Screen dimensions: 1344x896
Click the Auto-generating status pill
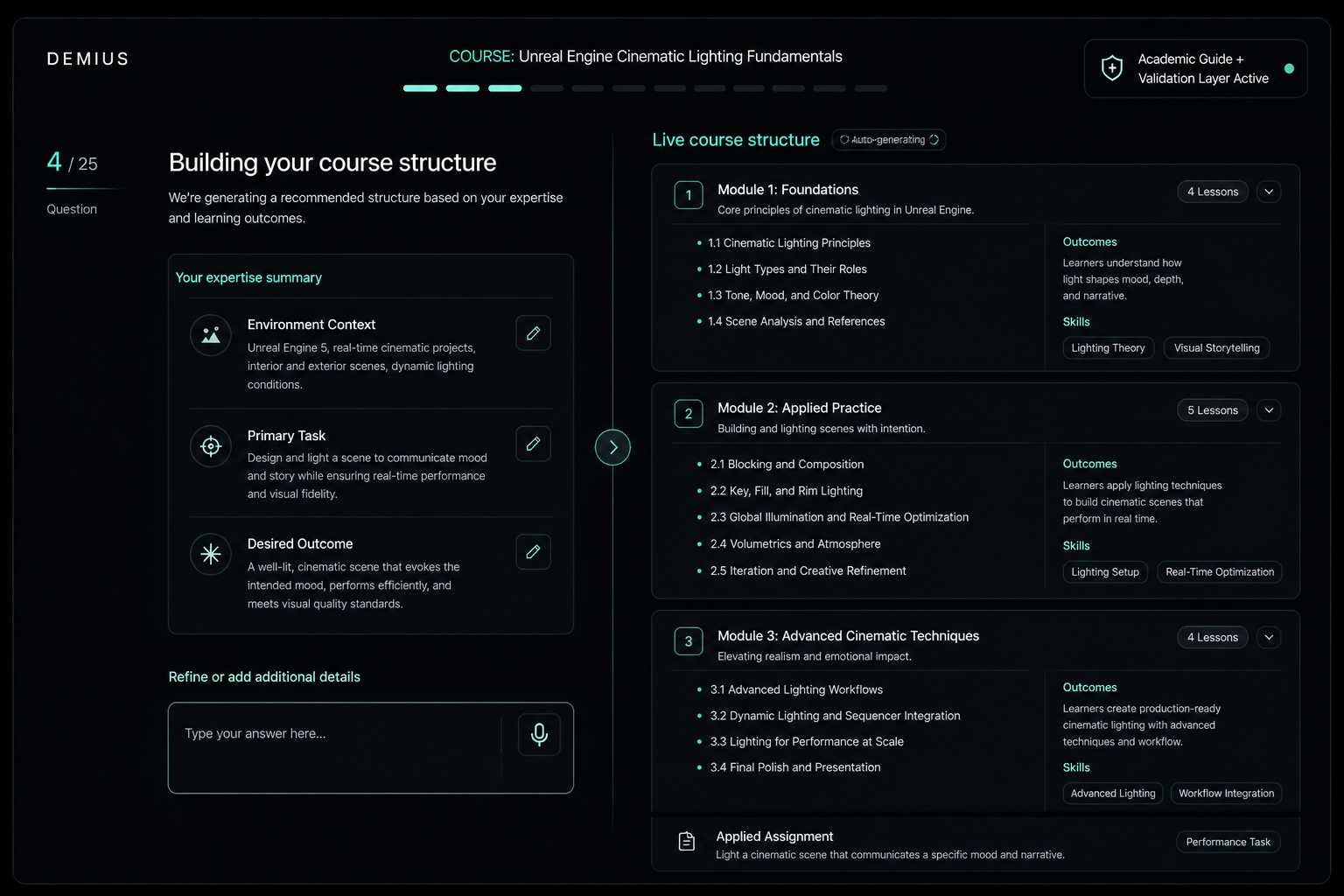coord(889,140)
